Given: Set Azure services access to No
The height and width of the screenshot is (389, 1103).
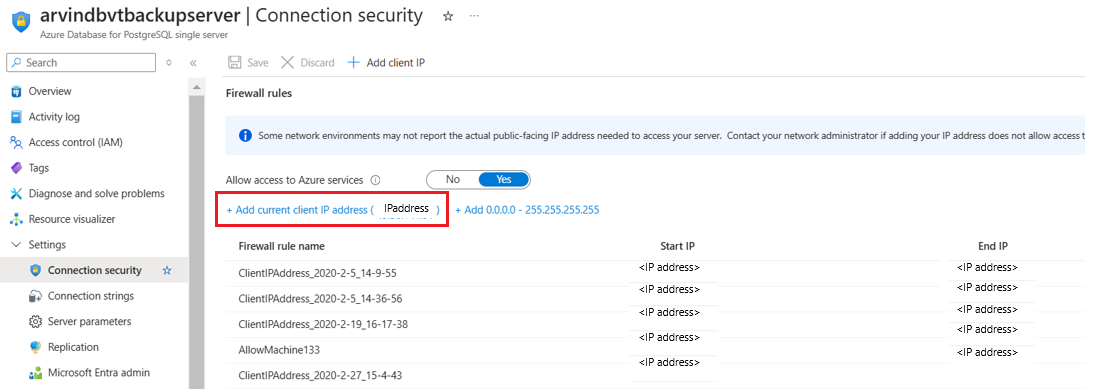Looking at the screenshot, I should [452, 179].
